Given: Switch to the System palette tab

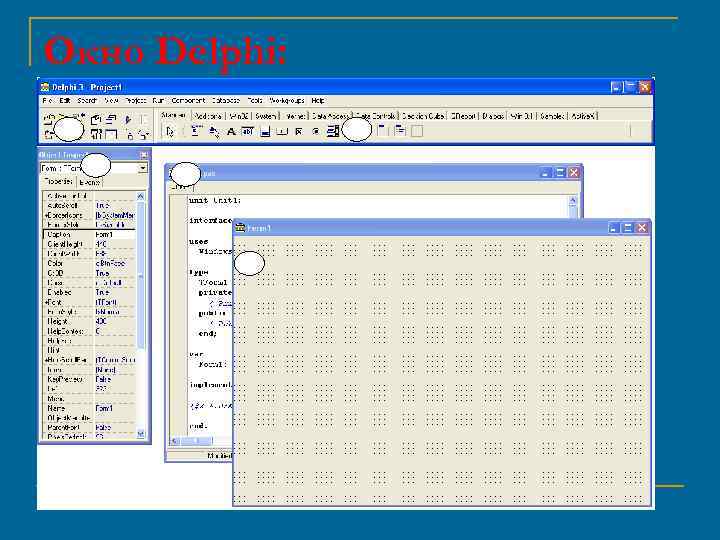Looking at the screenshot, I should [x=265, y=116].
